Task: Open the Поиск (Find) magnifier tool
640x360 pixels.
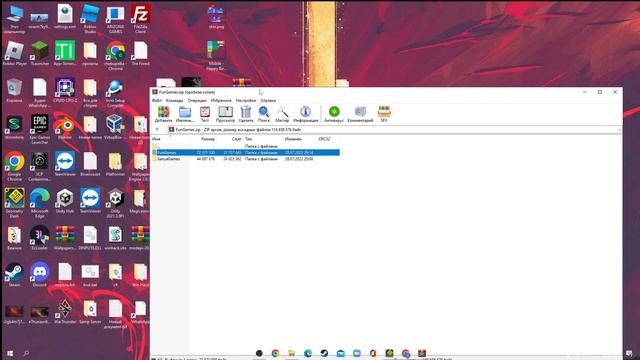Action: click(x=264, y=114)
